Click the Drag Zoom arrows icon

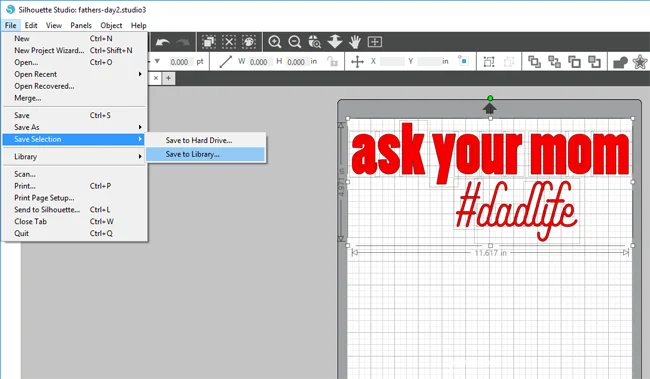(x=335, y=41)
